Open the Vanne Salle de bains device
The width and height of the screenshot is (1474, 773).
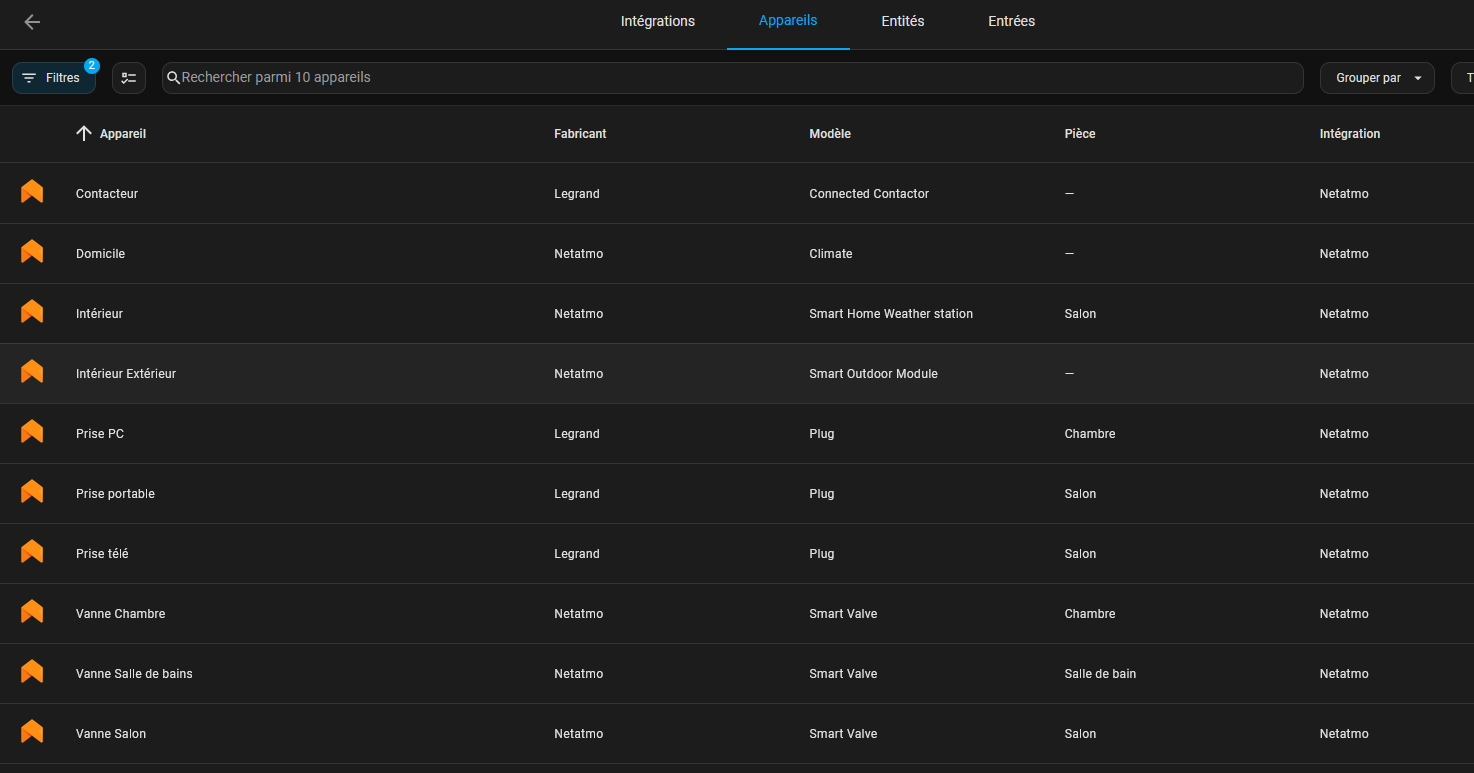134,674
